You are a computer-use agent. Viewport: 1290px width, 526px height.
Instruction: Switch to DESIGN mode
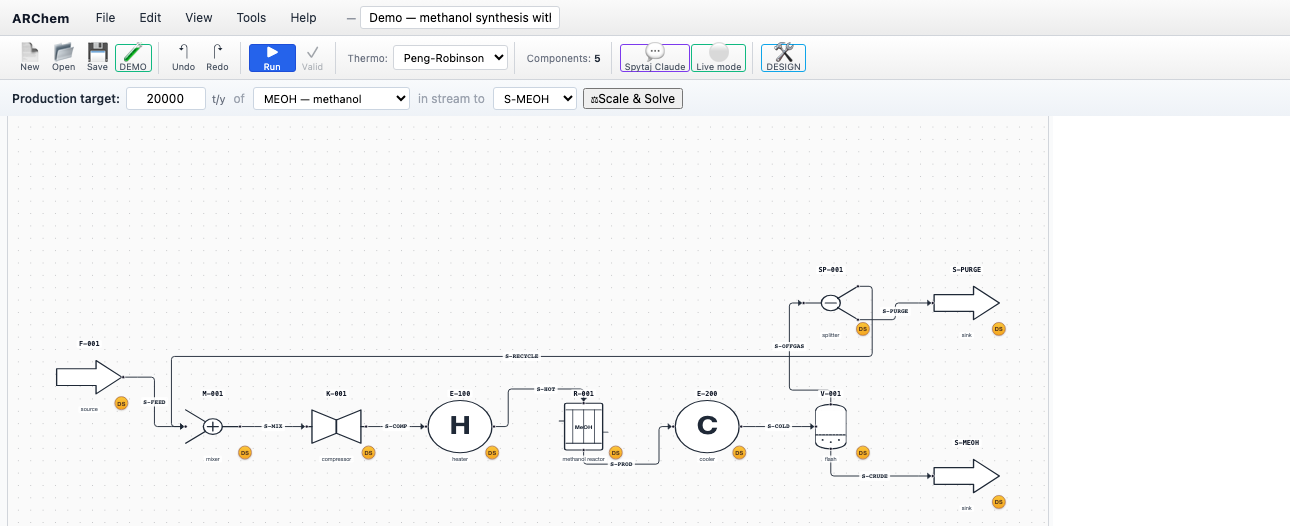pos(783,58)
